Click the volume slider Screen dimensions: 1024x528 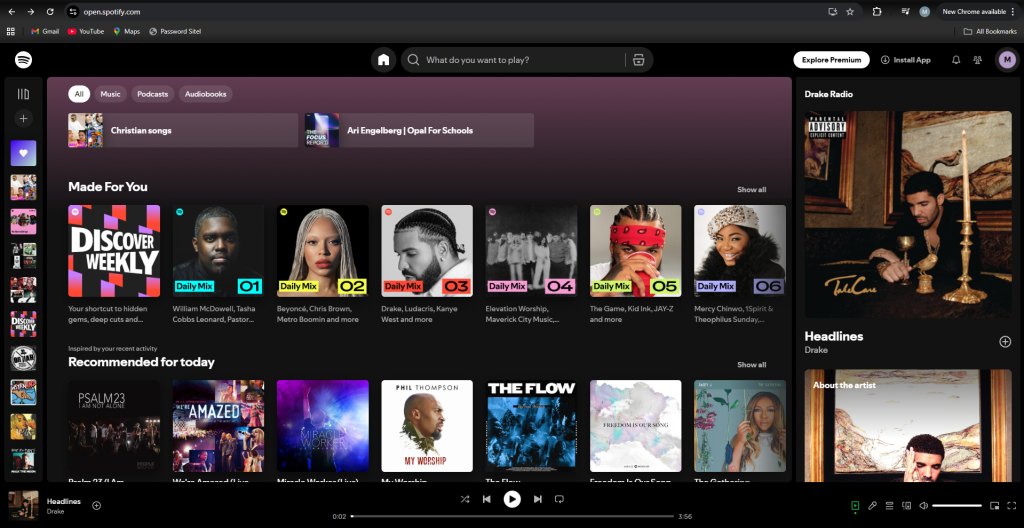coord(957,505)
